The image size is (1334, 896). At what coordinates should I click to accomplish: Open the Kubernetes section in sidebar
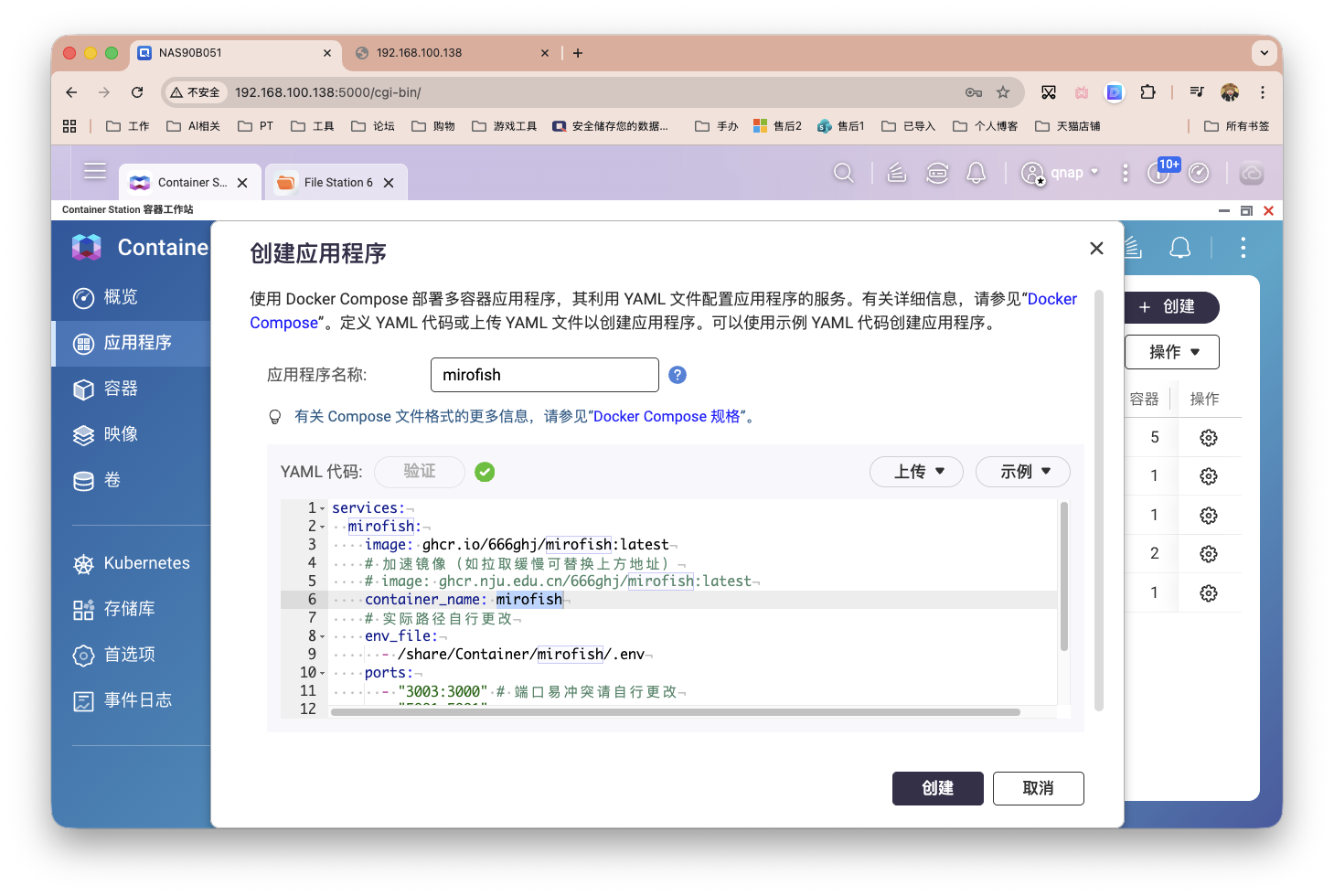(146, 562)
